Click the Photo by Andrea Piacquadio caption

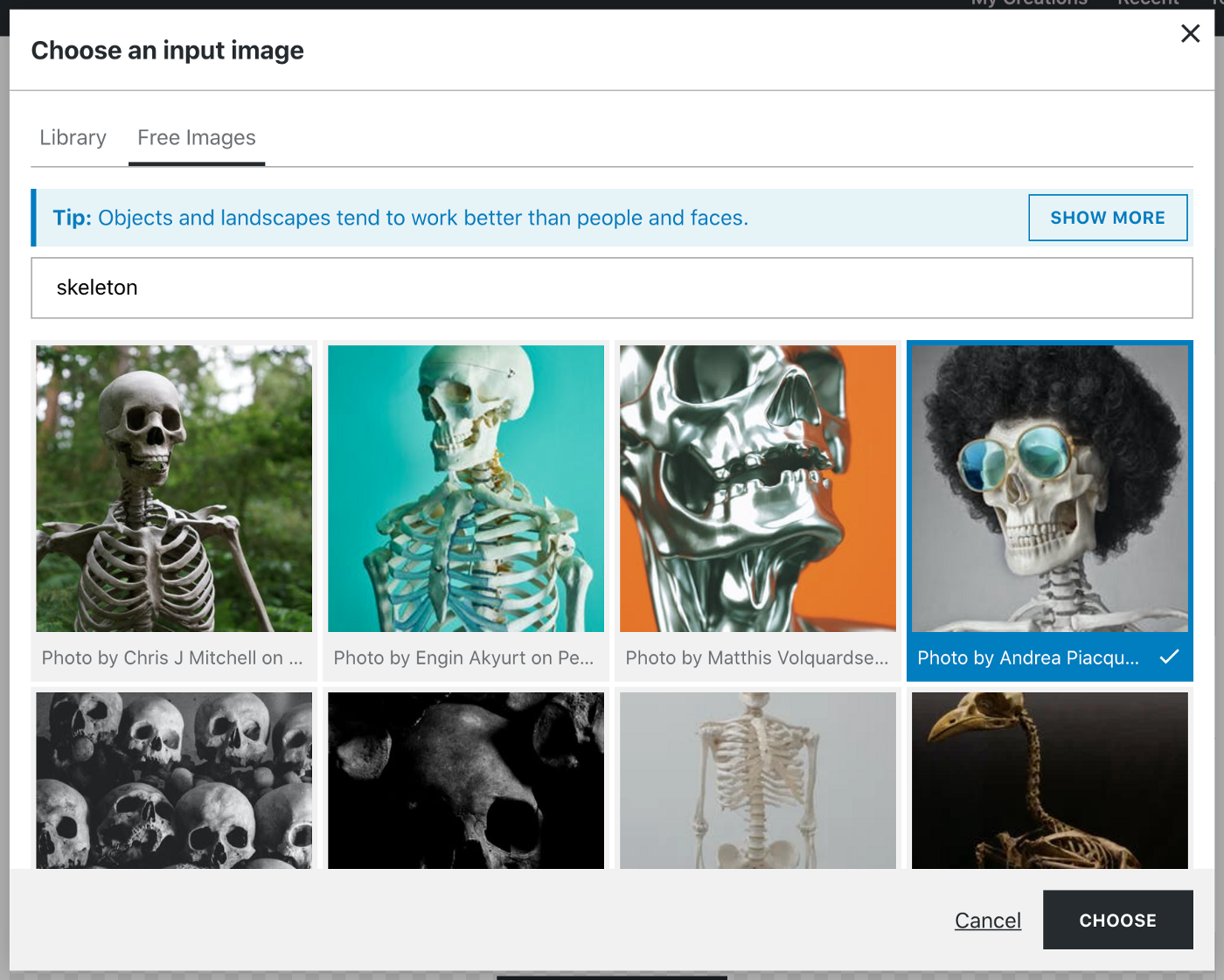click(x=1028, y=658)
